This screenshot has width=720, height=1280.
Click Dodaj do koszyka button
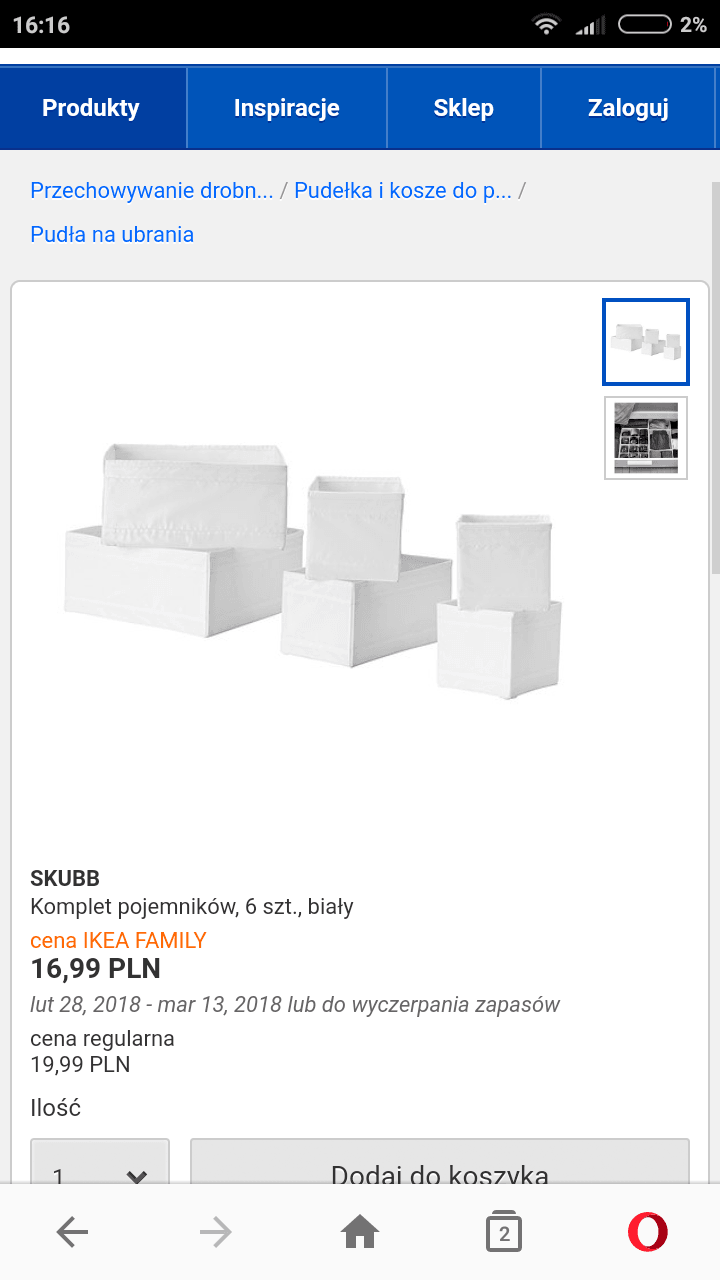pyautogui.click(x=440, y=1162)
